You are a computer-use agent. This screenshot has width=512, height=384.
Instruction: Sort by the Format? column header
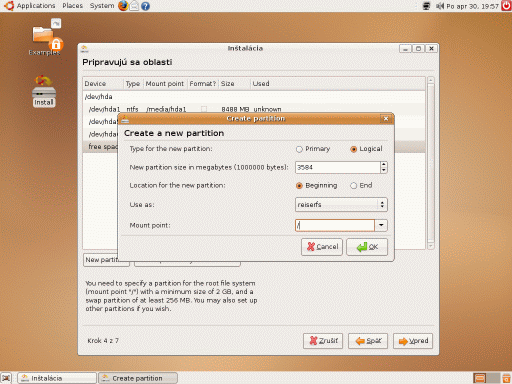tap(203, 84)
